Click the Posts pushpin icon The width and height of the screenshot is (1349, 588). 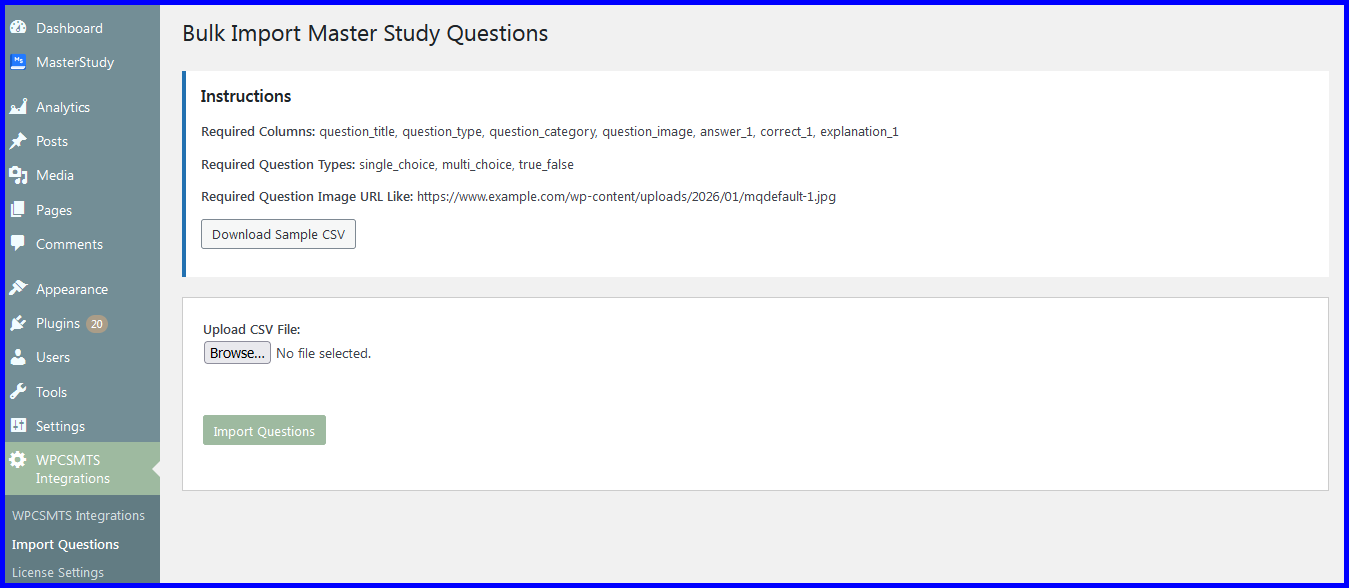(x=18, y=141)
